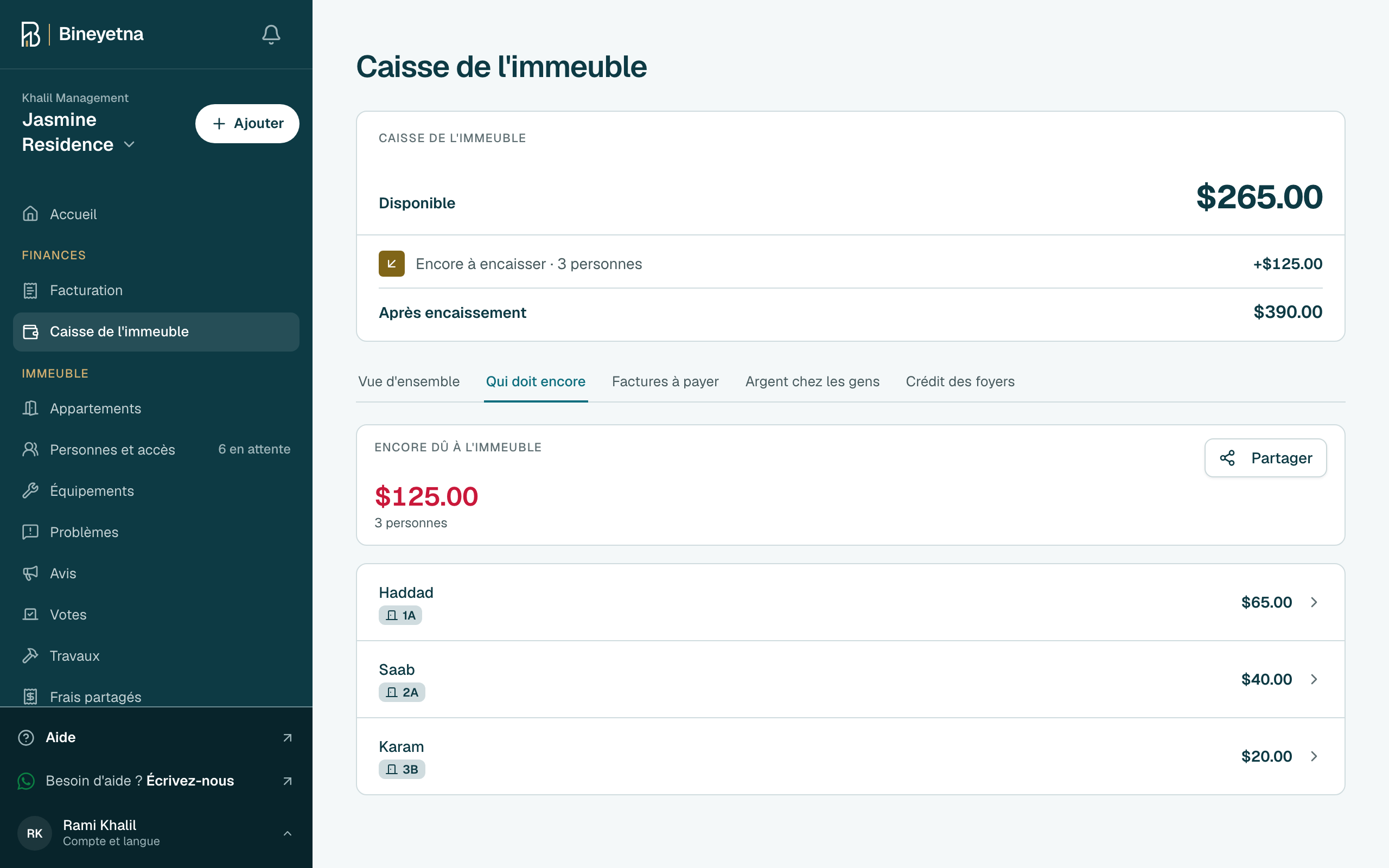Open Haddad row chevron
Viewport: 1389px width, 868px height.
coord(1314,602)
